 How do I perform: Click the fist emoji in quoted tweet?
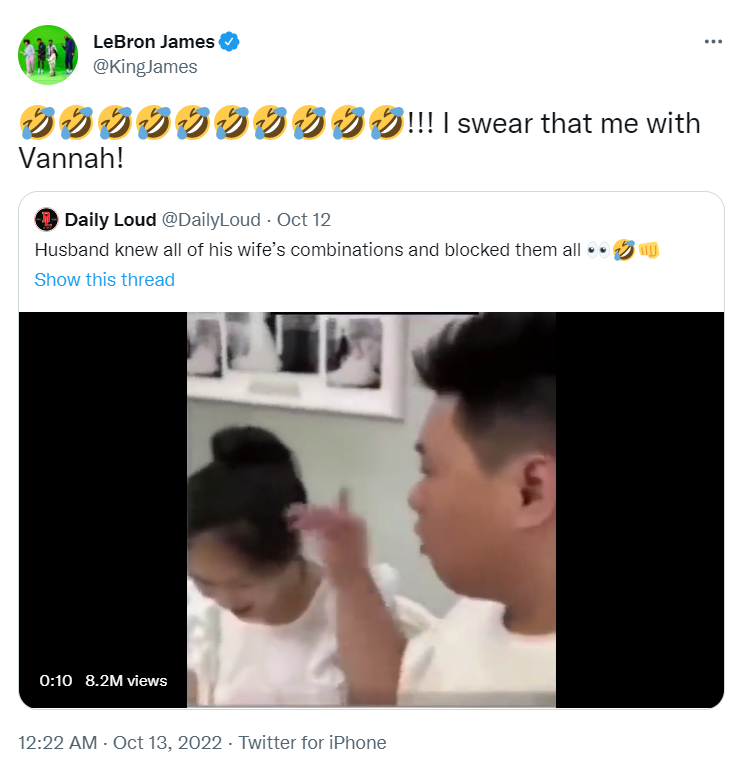click(648, 250)
